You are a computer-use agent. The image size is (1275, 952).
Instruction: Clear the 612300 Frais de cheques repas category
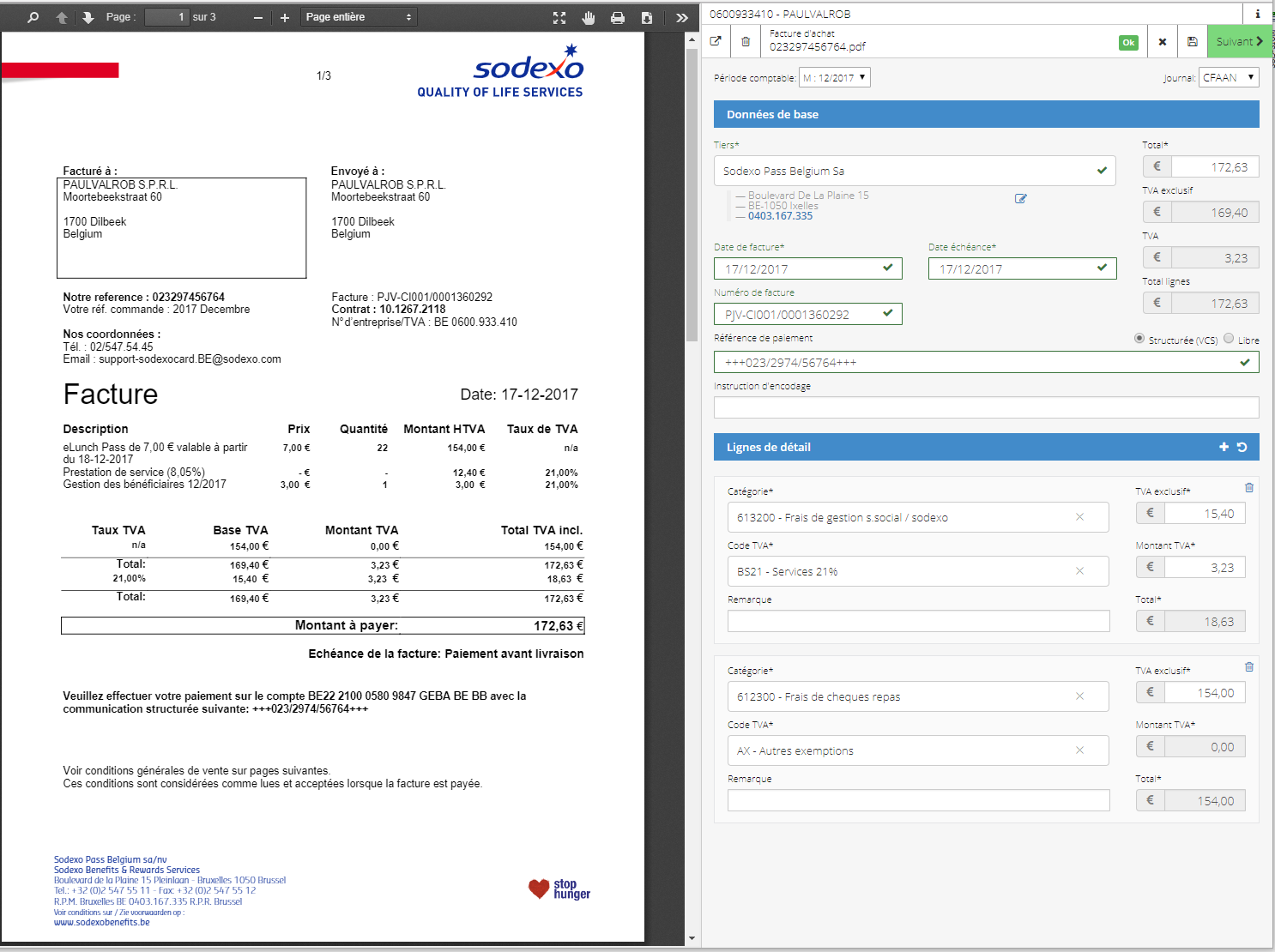click(1079, 696)
